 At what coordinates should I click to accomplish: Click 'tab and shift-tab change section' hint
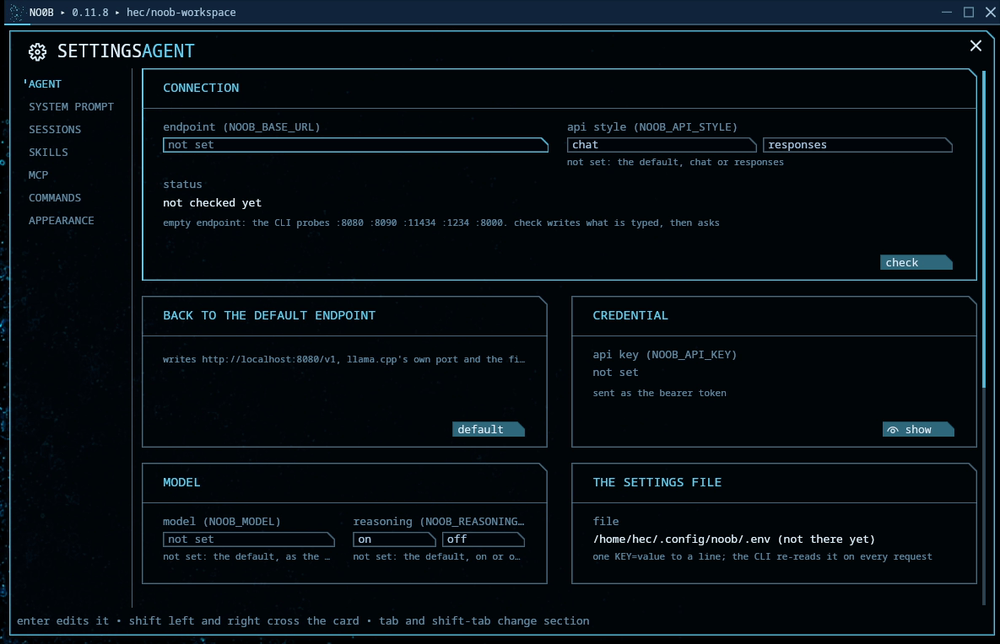click(x=484, y=621)
